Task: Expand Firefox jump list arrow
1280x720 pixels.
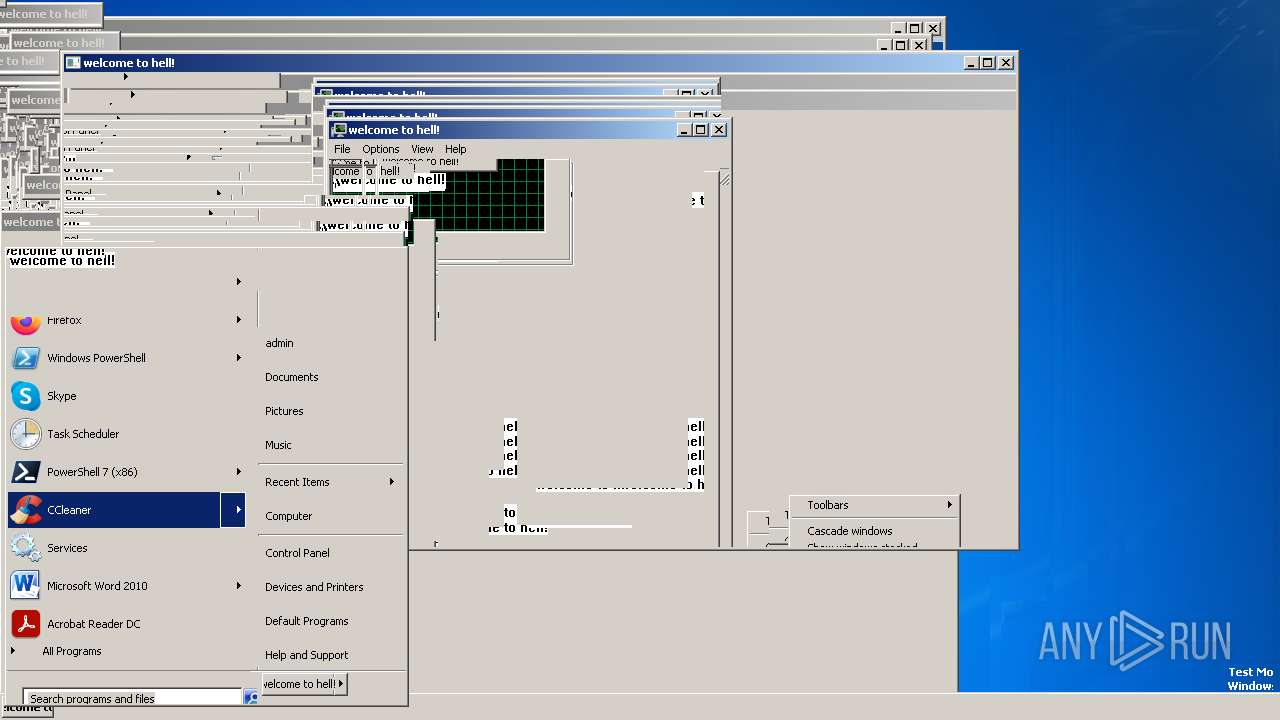Action: (238, 320)
